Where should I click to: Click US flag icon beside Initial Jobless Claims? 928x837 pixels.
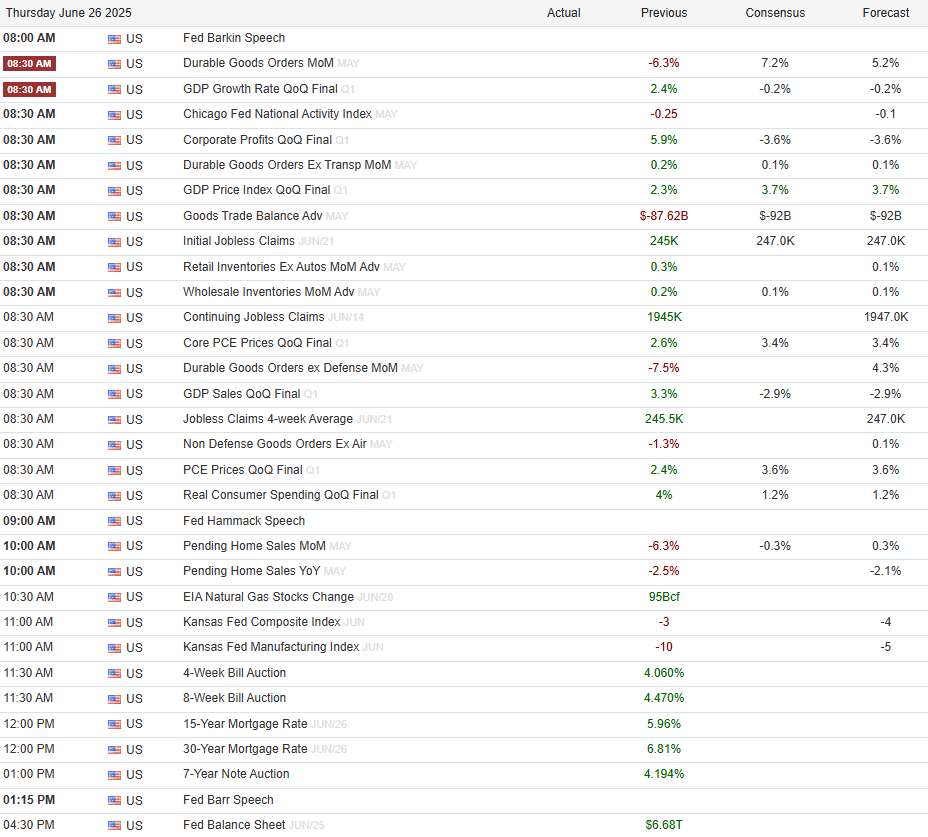point(114,242)
